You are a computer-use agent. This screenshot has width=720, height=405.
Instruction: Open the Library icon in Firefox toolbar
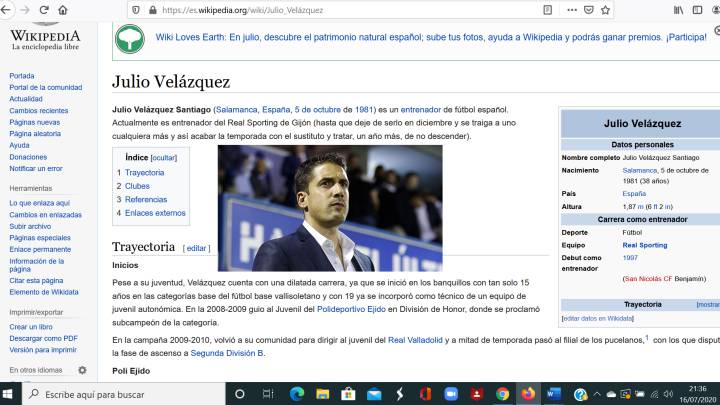tap(678, 10)
